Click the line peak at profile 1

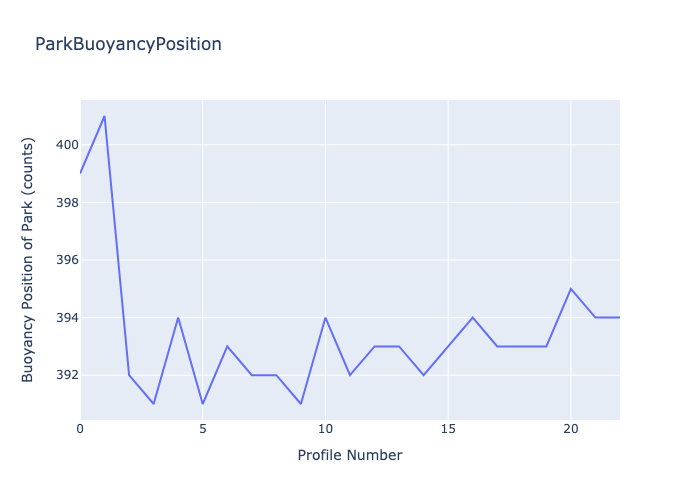(104, 116)
